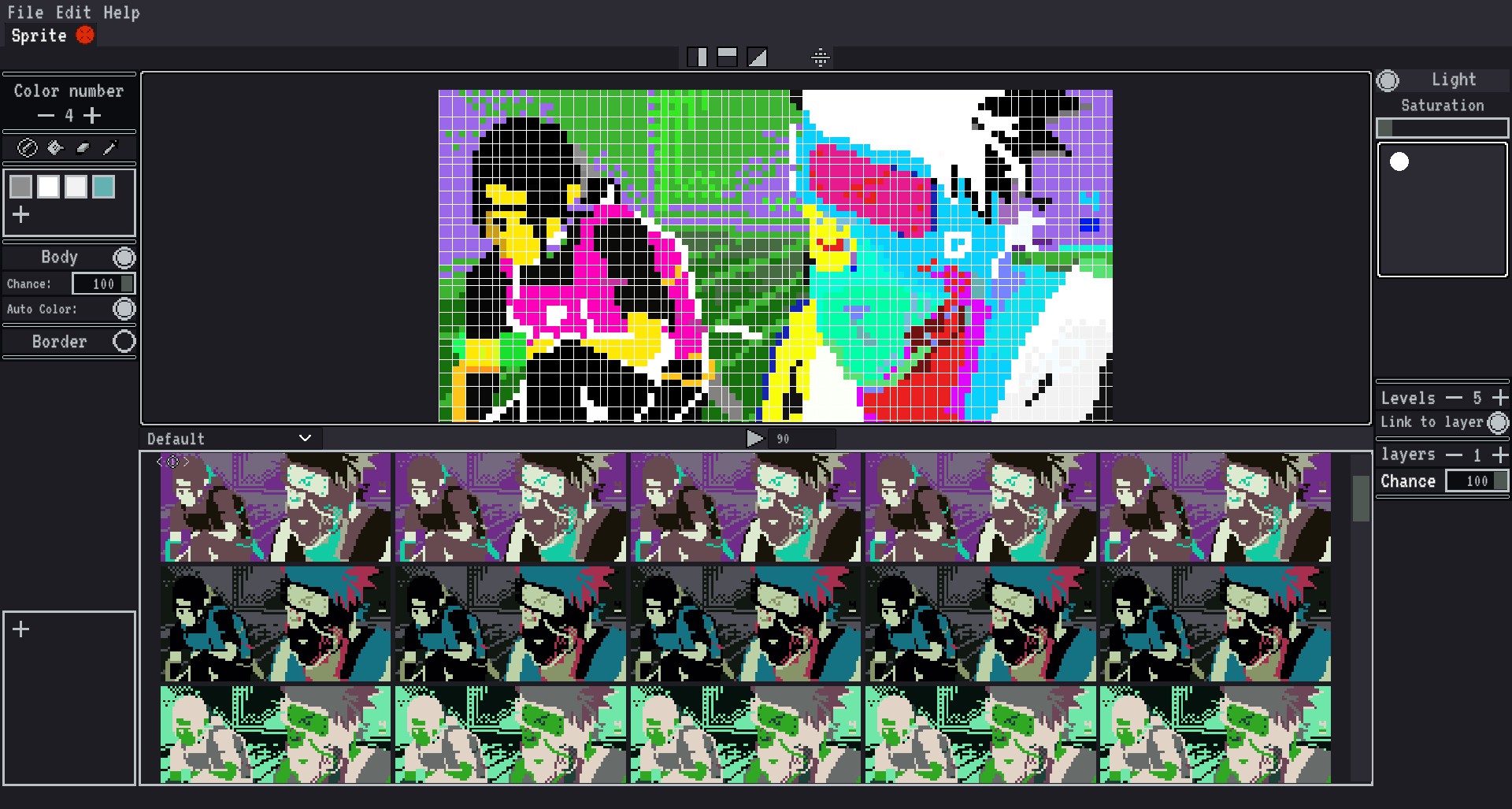The width and height of the screenshot is (1512, 809).
Task: Toggle horizontal mirror symmetry
Action: coord(727,57)
